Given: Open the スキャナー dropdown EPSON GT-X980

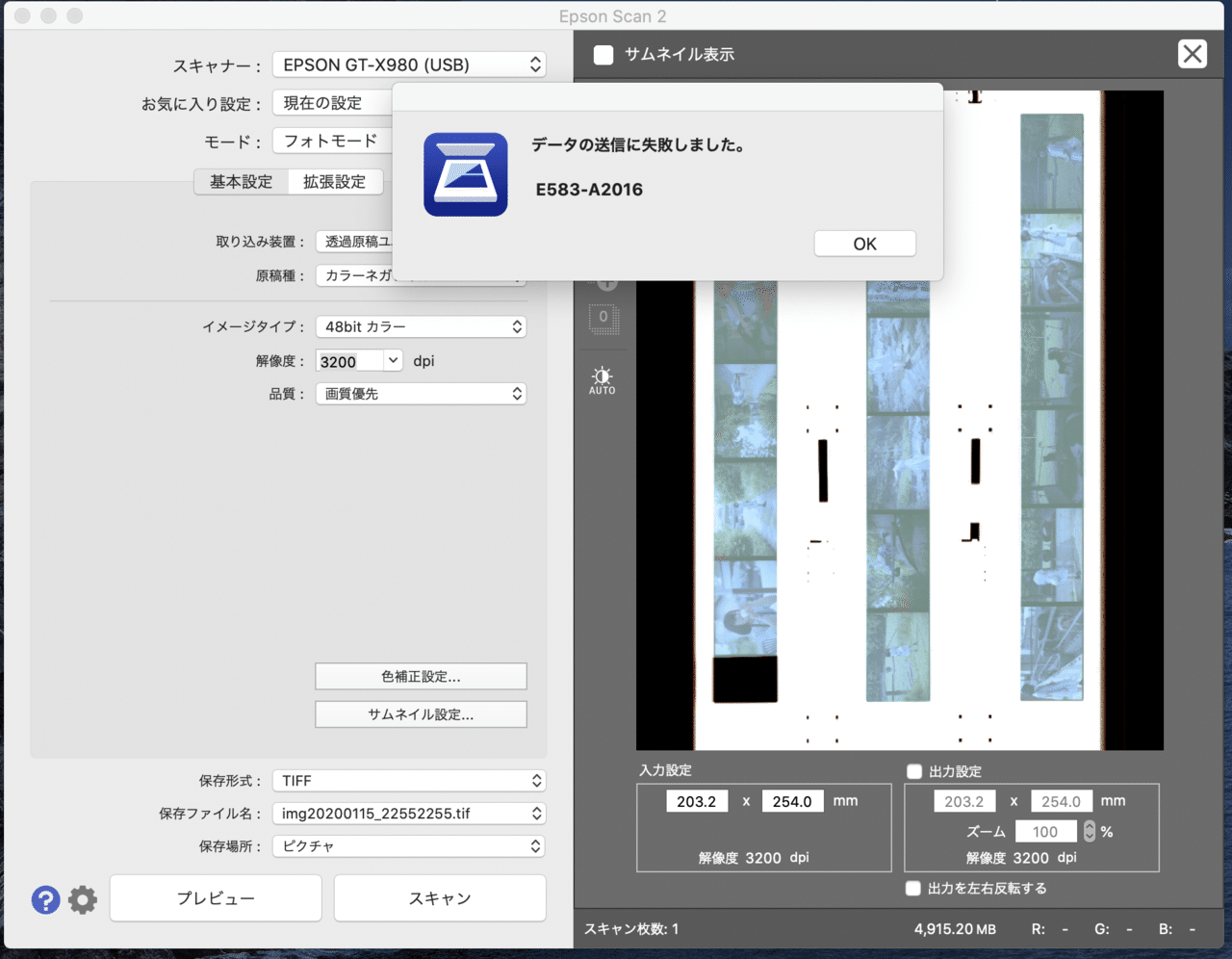Looking at the screenshot, I should tap(409, 65).
